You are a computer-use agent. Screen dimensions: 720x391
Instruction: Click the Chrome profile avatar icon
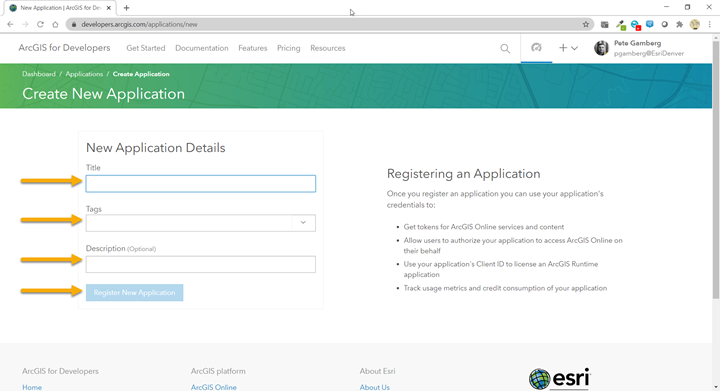coord(695,24)
